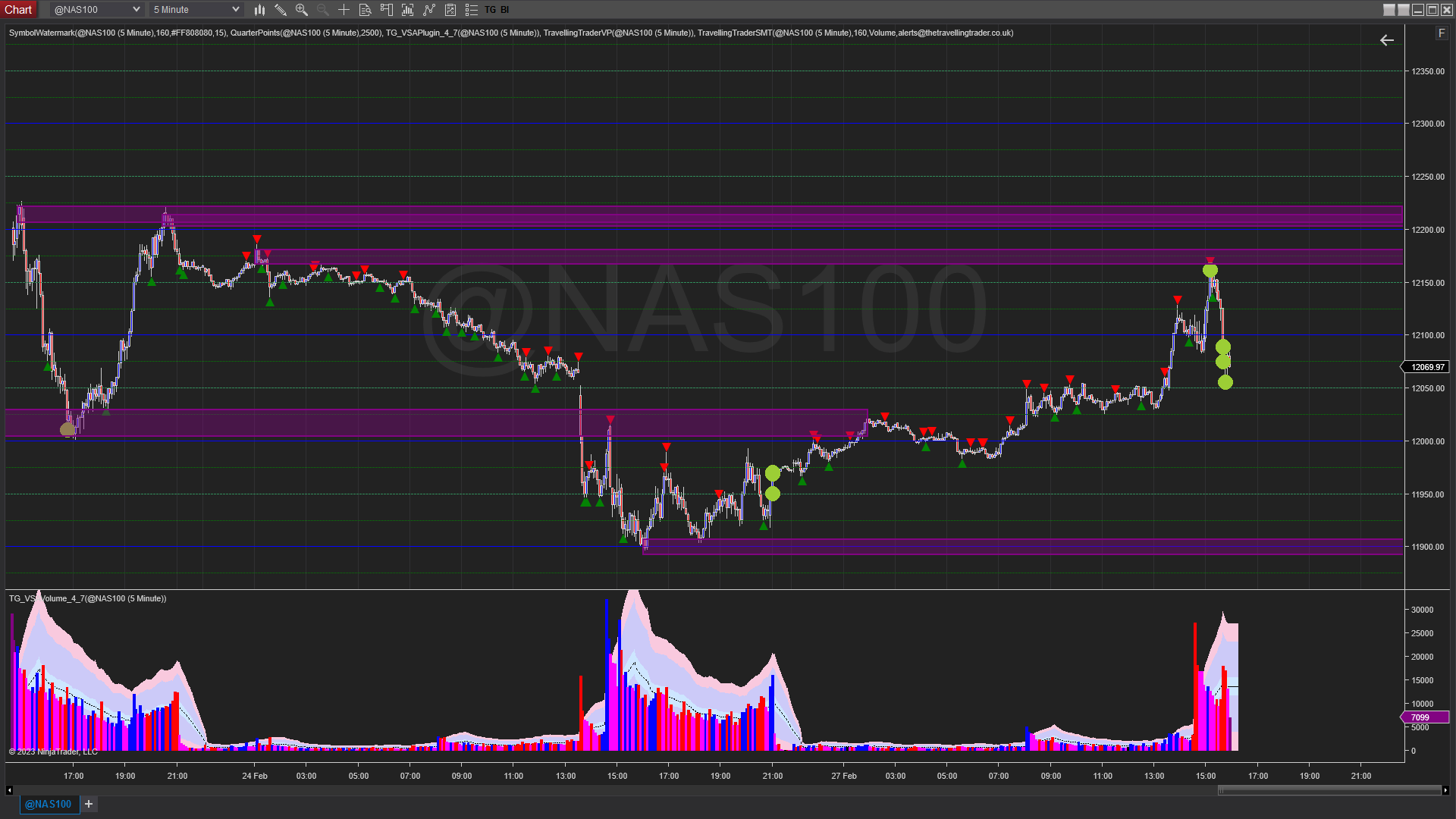
Task: Select the drawing tools pencil icon
Action: [x=281, y=10]
